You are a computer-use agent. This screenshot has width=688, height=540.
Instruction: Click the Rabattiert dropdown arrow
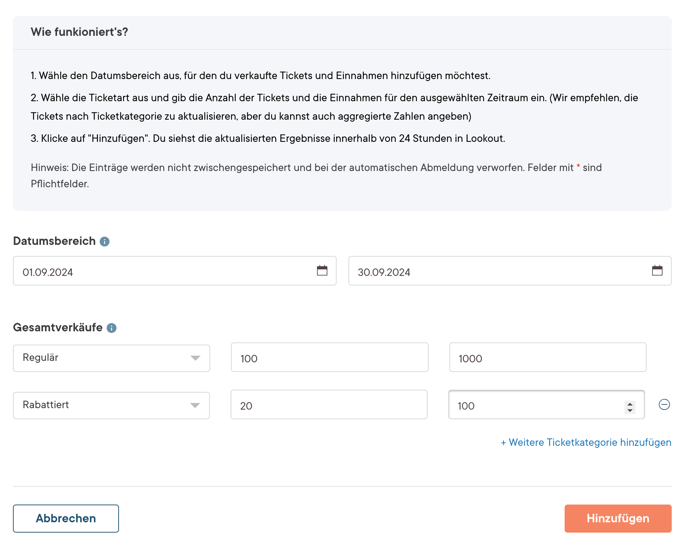coord(195,405)
